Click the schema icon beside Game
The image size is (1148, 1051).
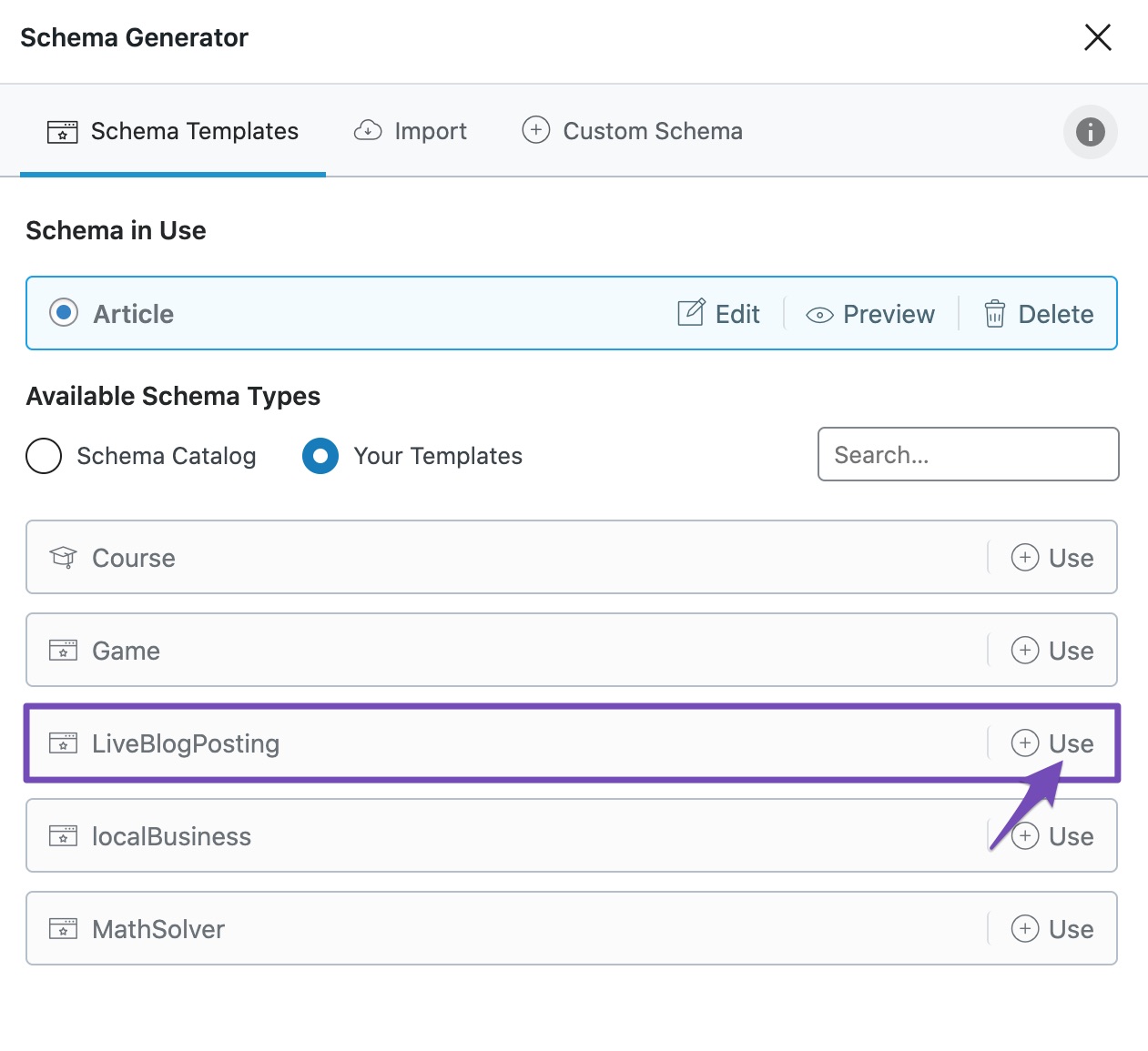pos(63,651)
